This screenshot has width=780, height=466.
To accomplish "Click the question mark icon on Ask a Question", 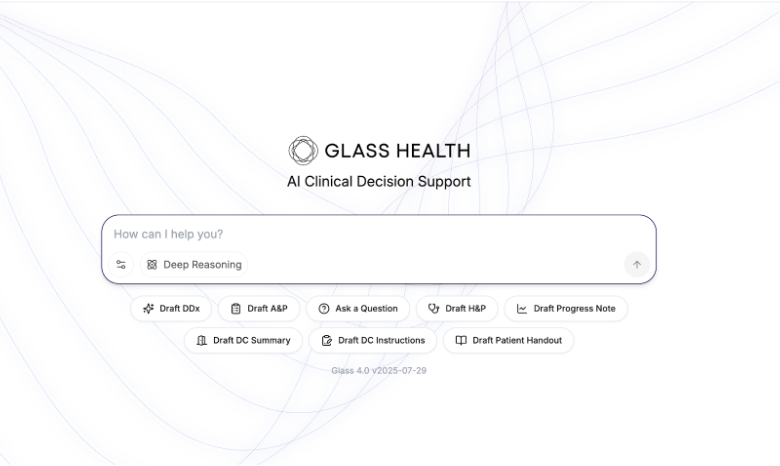I will coord(324,309).
